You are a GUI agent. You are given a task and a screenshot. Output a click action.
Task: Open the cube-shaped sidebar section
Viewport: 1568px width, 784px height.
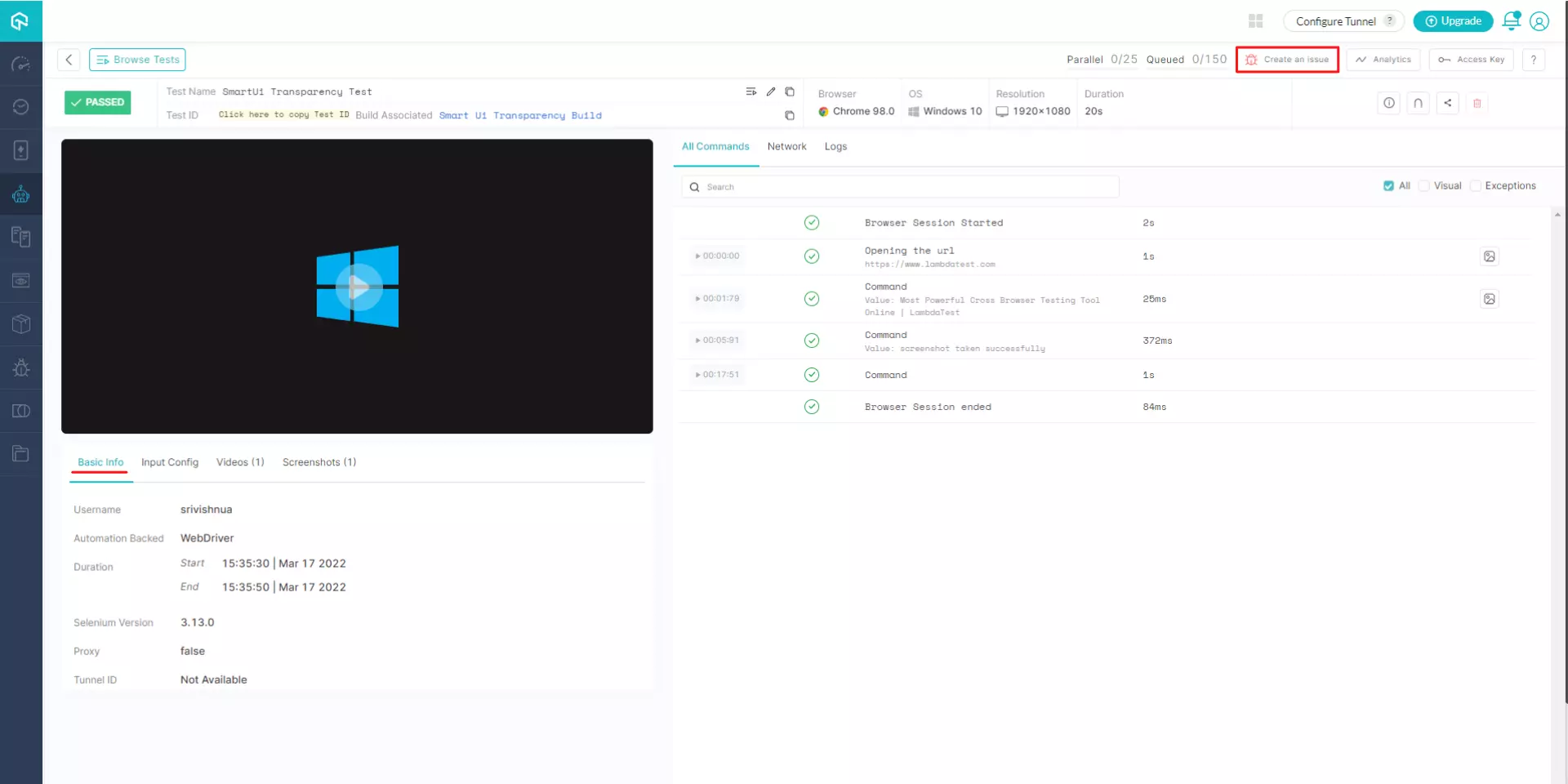(20, 324)
